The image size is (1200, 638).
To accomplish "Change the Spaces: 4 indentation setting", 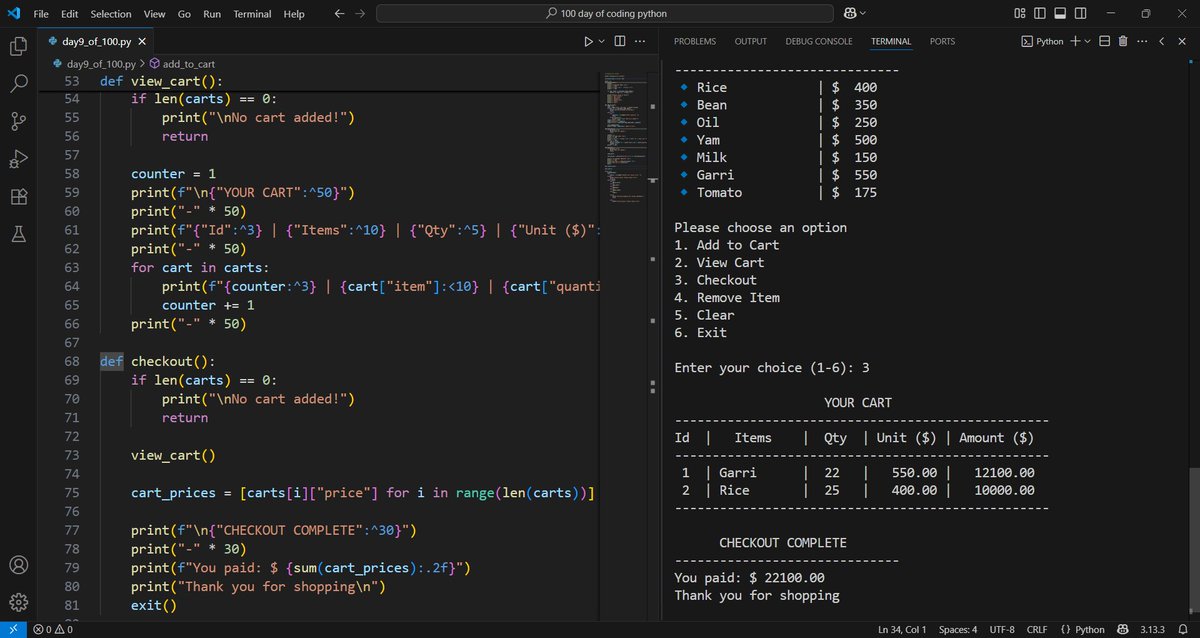I will coord(958,629).
